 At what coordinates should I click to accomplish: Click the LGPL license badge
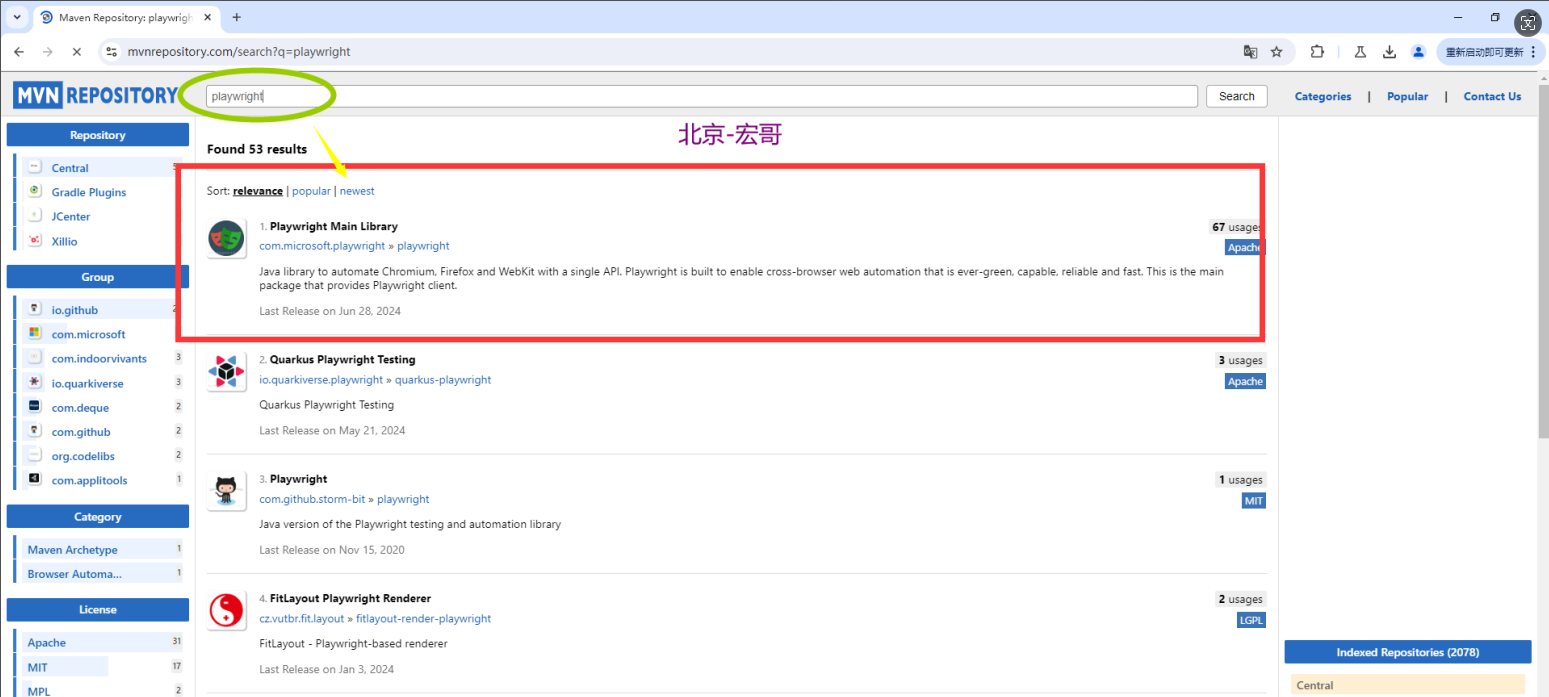tap(1251, 620)
